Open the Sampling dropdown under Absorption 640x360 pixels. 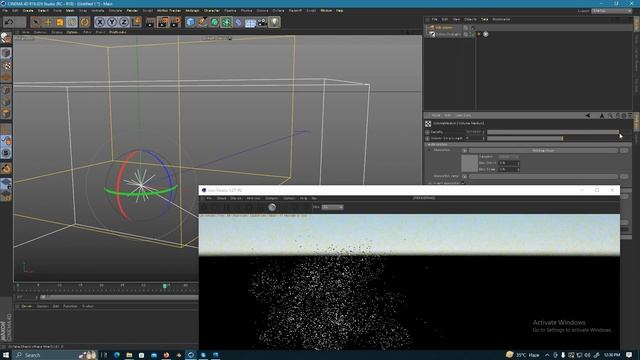point(509,157)
